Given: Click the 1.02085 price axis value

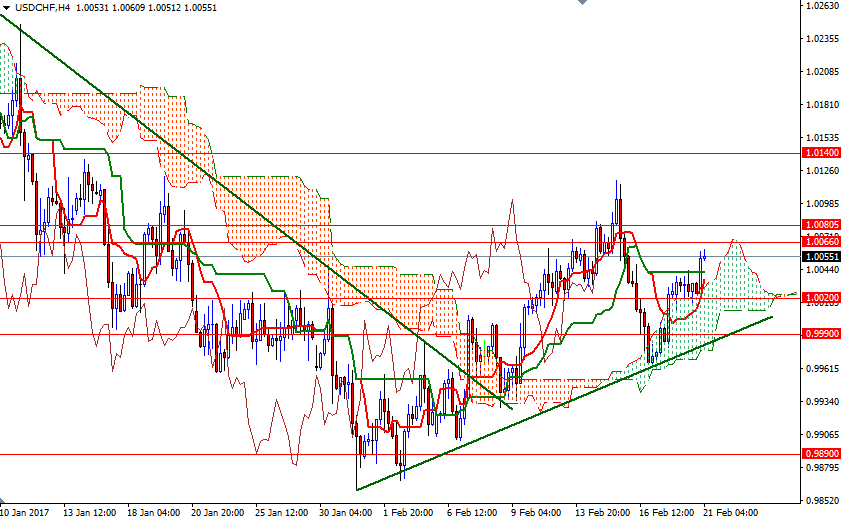Looking at the screenshot, I should [x=822, y=71].
